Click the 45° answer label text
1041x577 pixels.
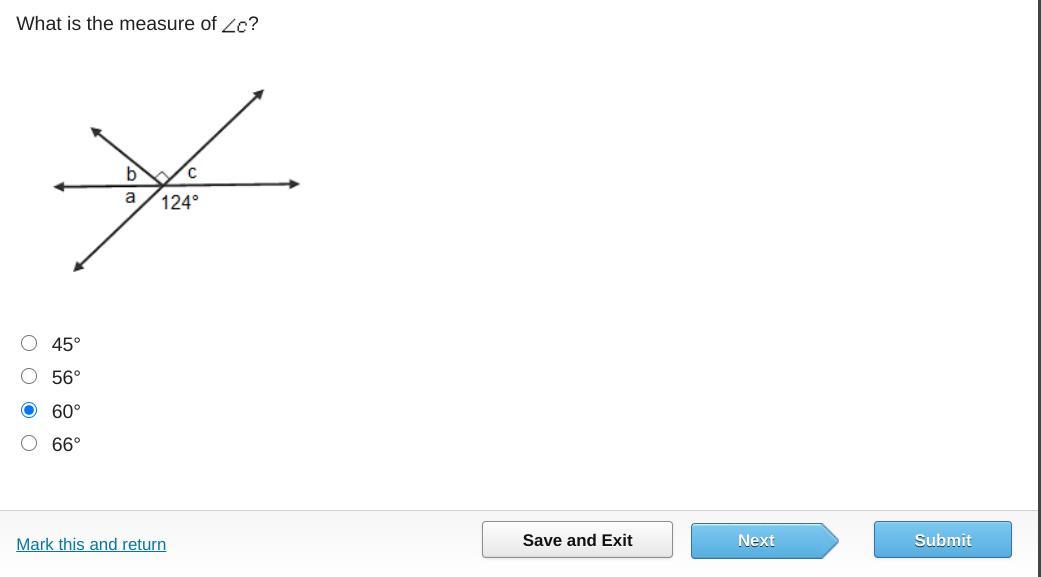[x=66, y=344]
